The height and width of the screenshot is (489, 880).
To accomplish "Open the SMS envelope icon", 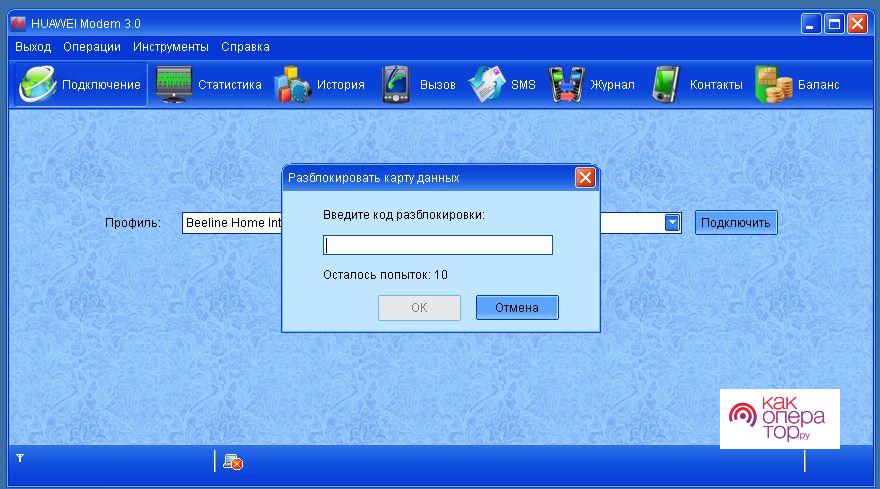I will pos(486,84).
